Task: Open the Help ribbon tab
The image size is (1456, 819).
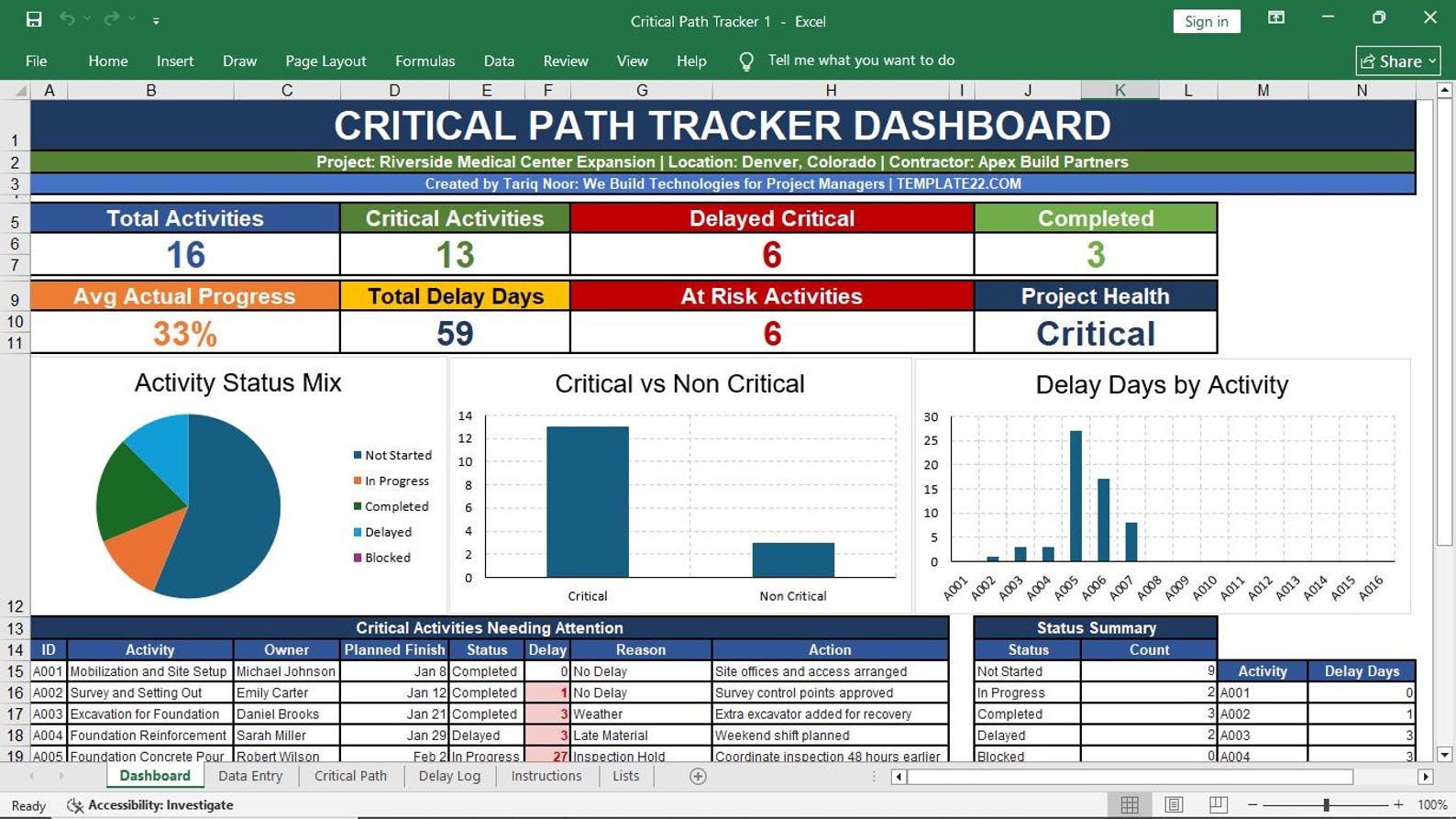Action: coord(691,61)
